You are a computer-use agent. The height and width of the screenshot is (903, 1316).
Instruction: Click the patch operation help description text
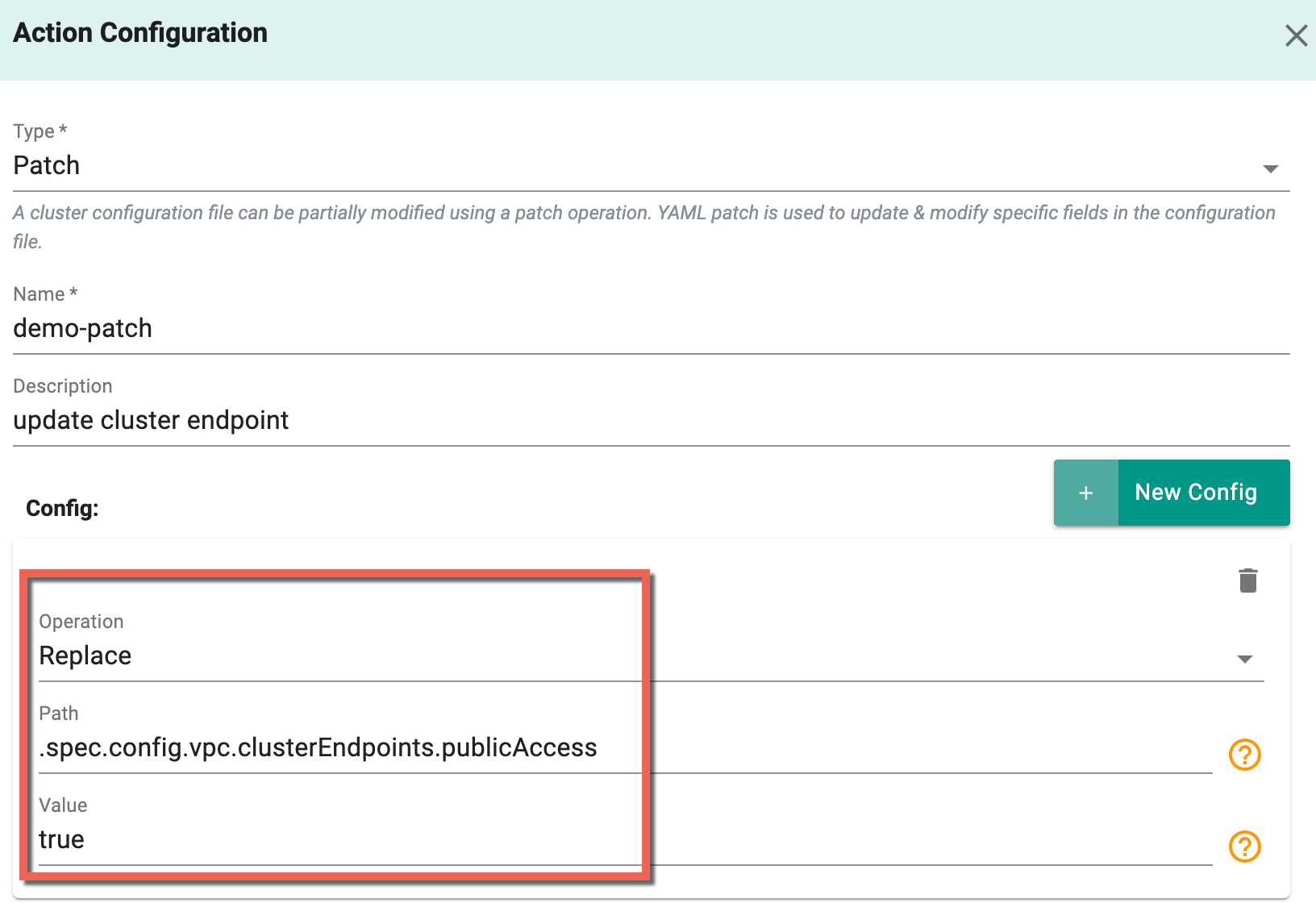(644, 227)
